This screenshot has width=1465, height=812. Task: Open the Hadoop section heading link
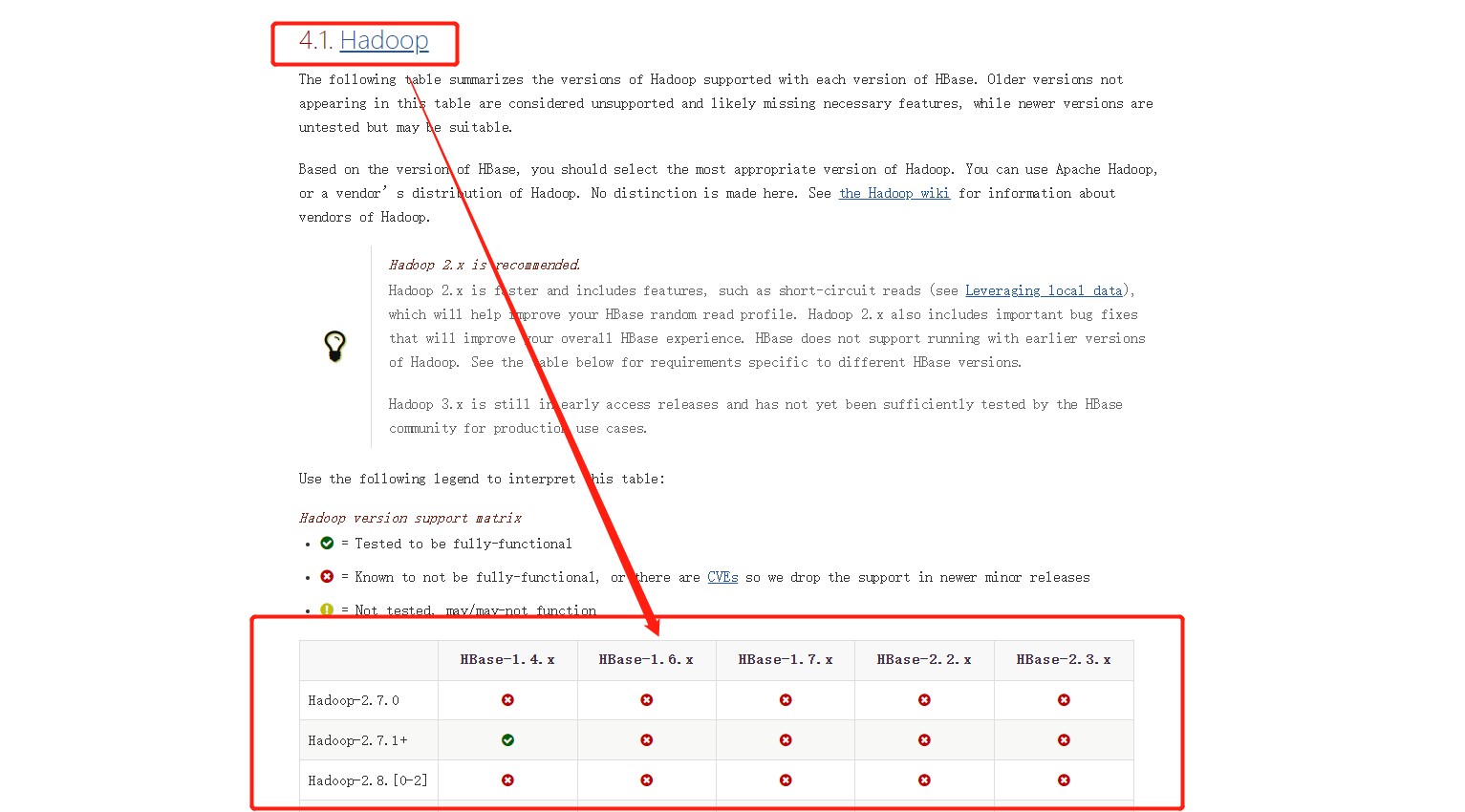(384, 40)
